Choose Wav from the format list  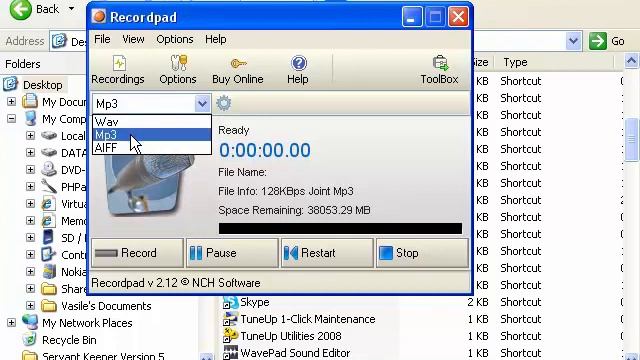coord(152,122)
